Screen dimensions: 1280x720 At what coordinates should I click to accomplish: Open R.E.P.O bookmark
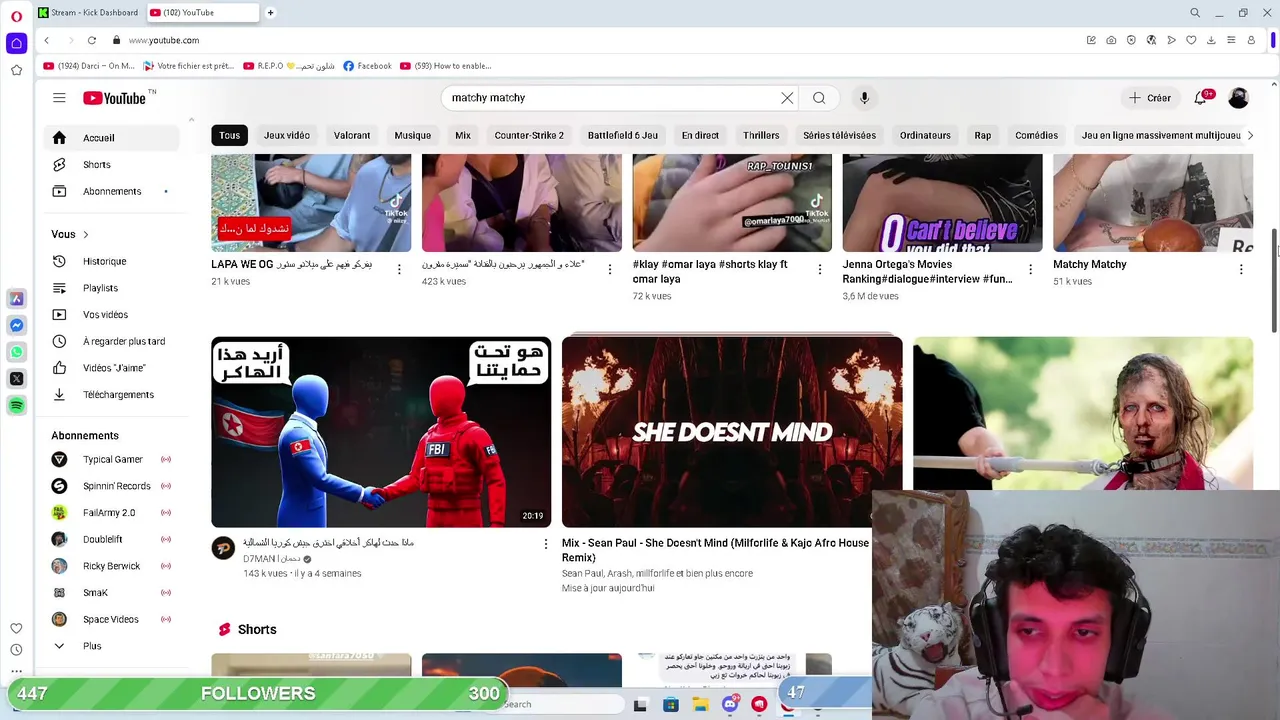tap(288, 66)
